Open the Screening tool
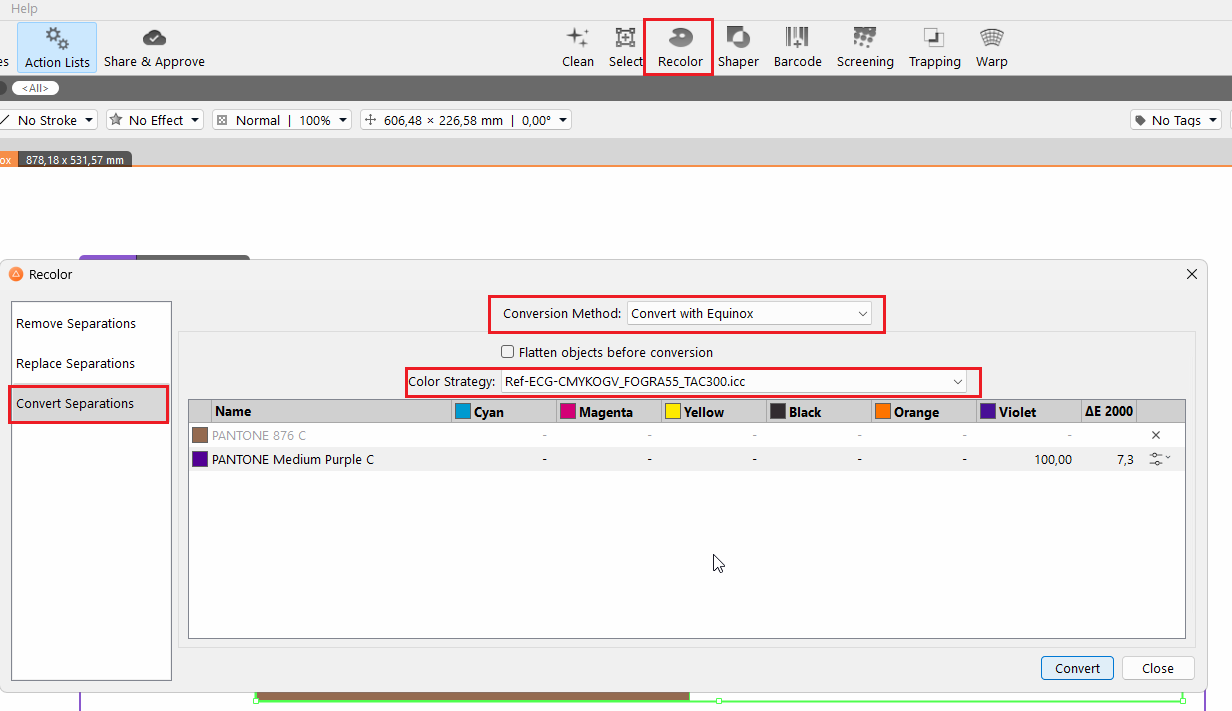Viewport: 1232px width, 711px height. (x=864, y=45)
